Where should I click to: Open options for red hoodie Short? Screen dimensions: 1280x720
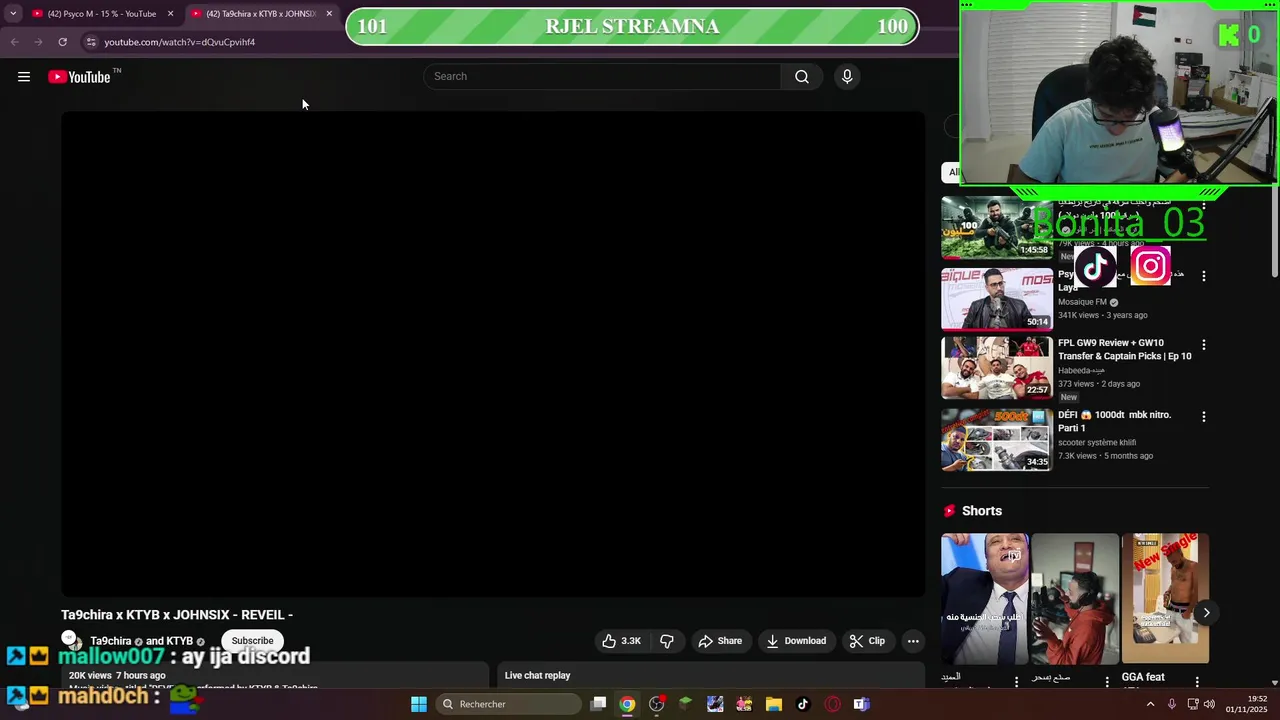tap(1107, 682)
